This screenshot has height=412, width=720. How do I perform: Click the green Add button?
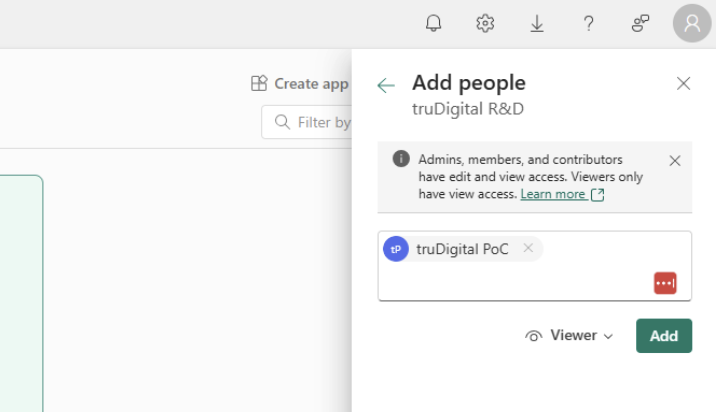coord(664,336)
